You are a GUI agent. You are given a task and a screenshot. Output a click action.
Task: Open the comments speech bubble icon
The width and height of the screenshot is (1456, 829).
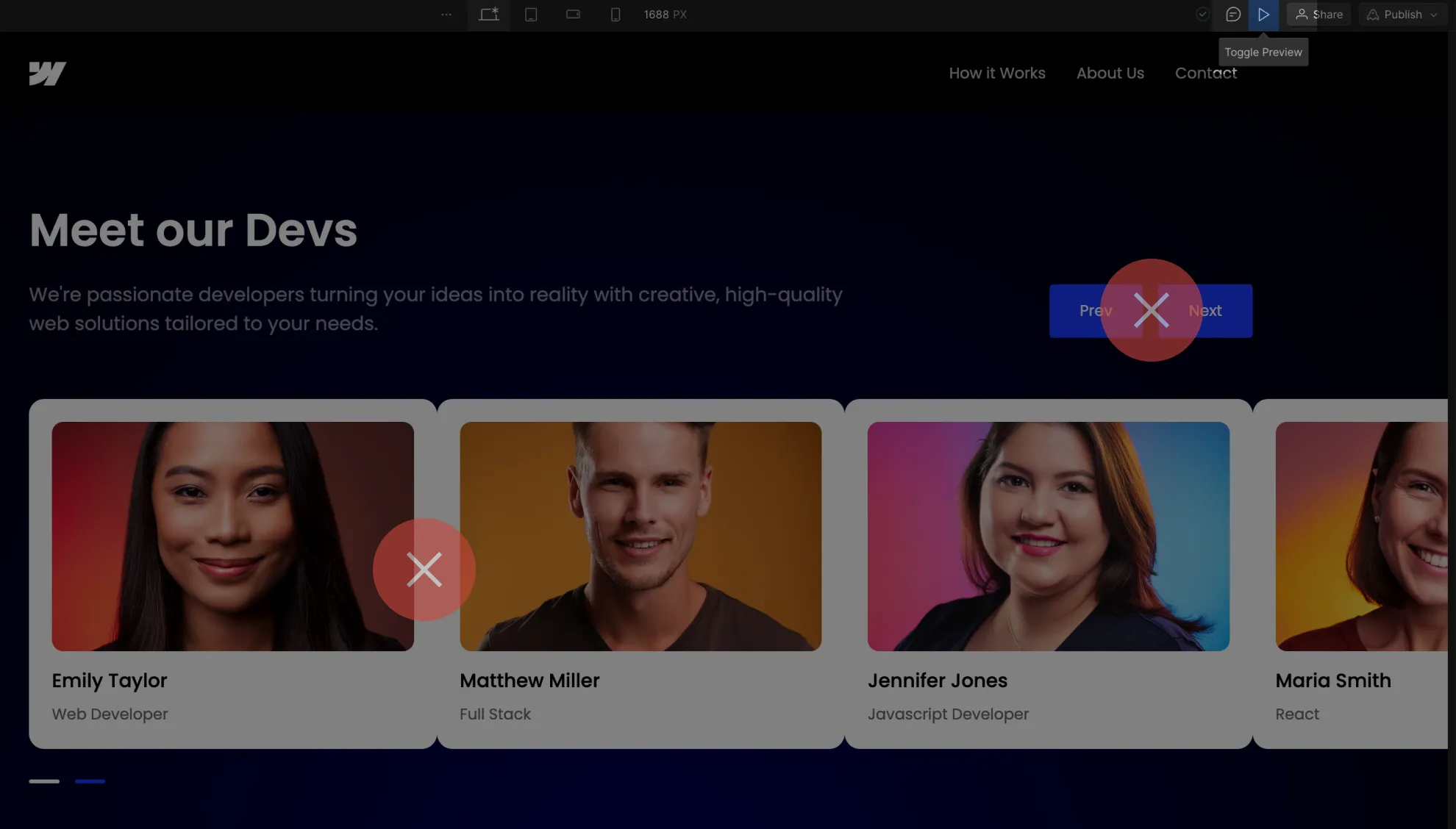1233,15
